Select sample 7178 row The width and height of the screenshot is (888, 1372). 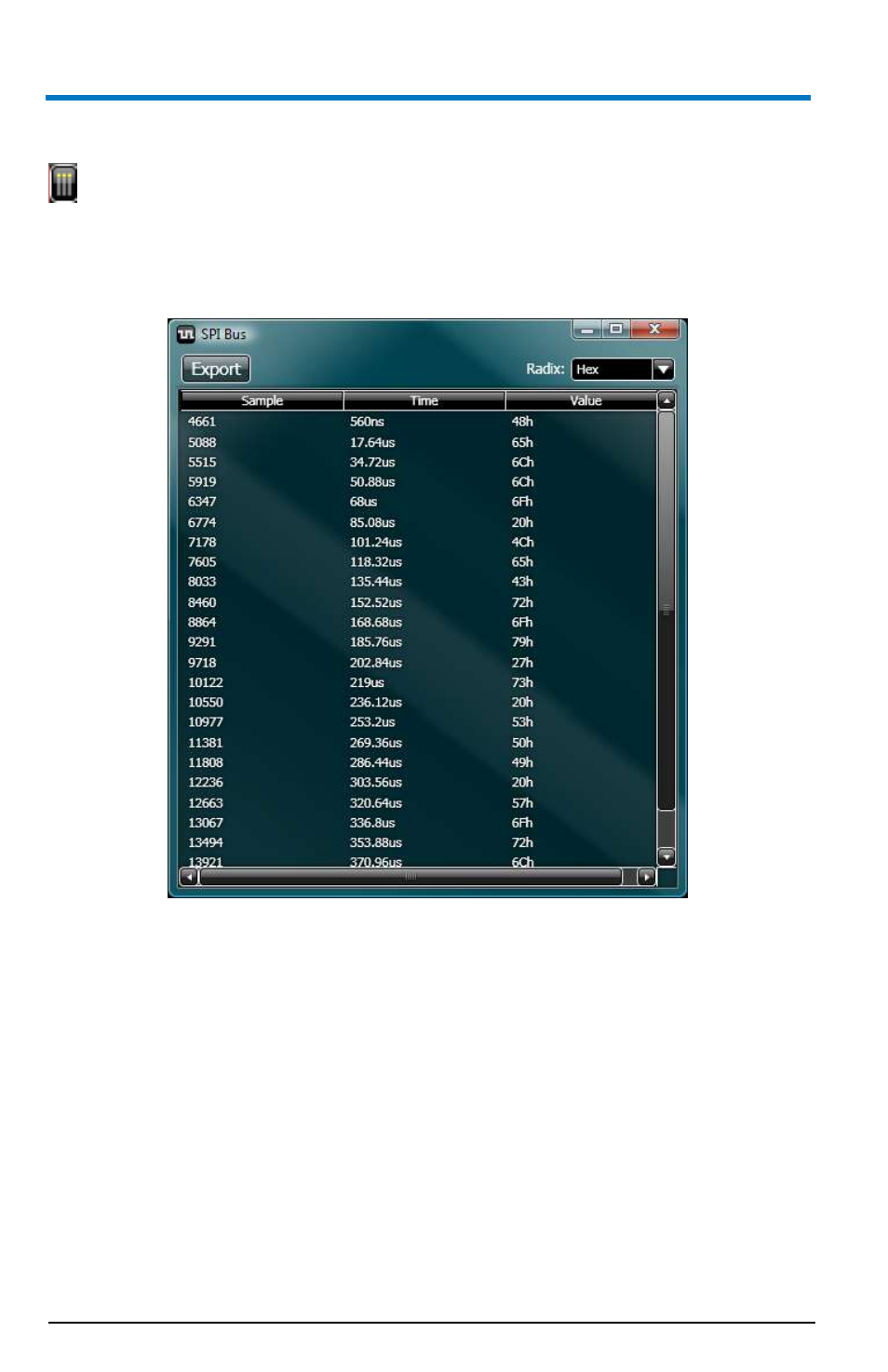[419, 542]
